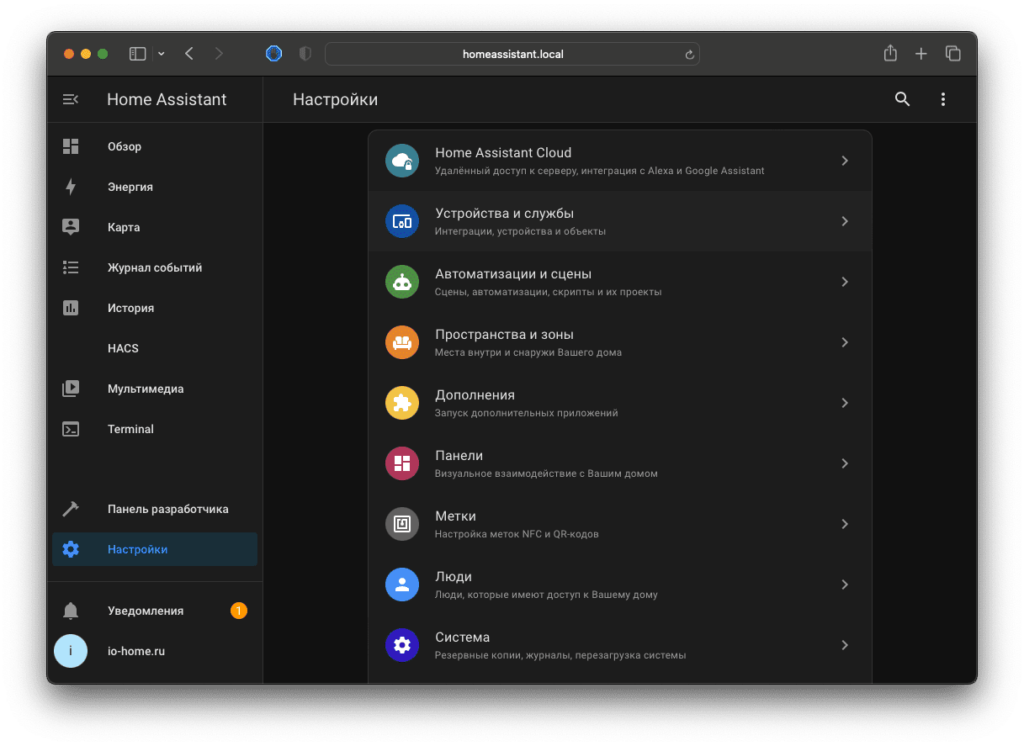Open the three-dot overflow menu

coord(942,99)
